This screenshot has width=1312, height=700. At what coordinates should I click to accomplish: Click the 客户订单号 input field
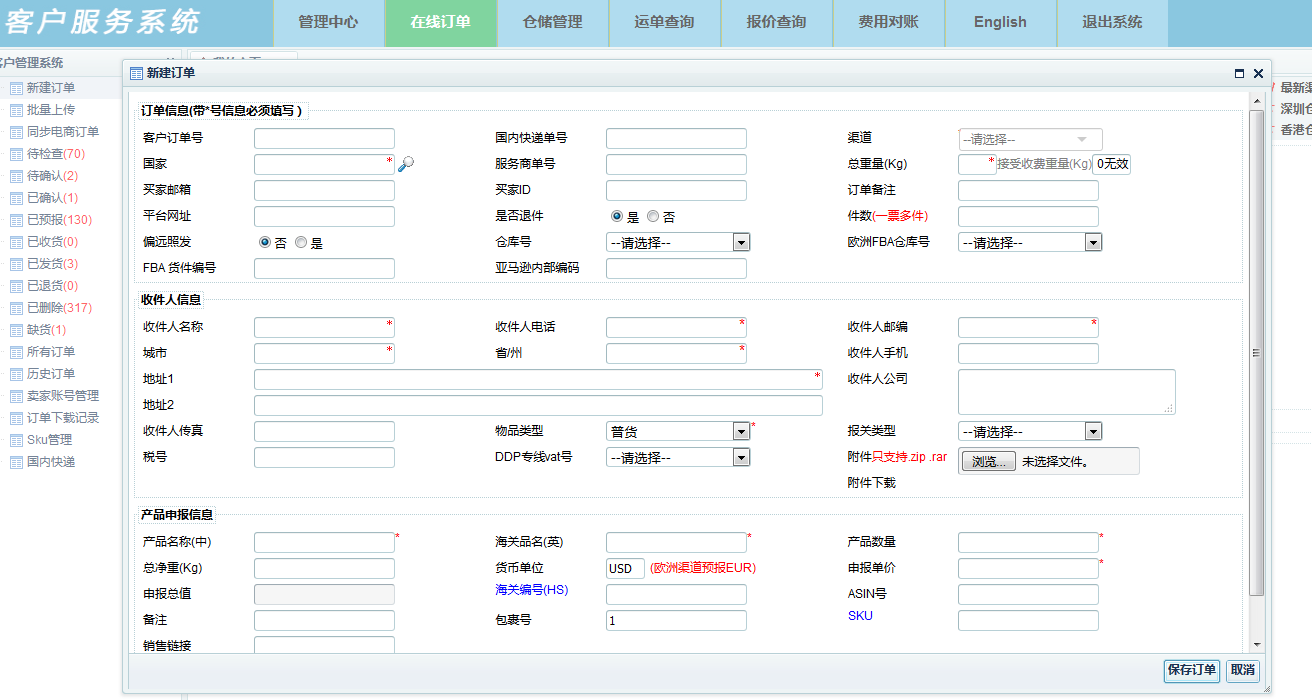click(x=324, y=139)
